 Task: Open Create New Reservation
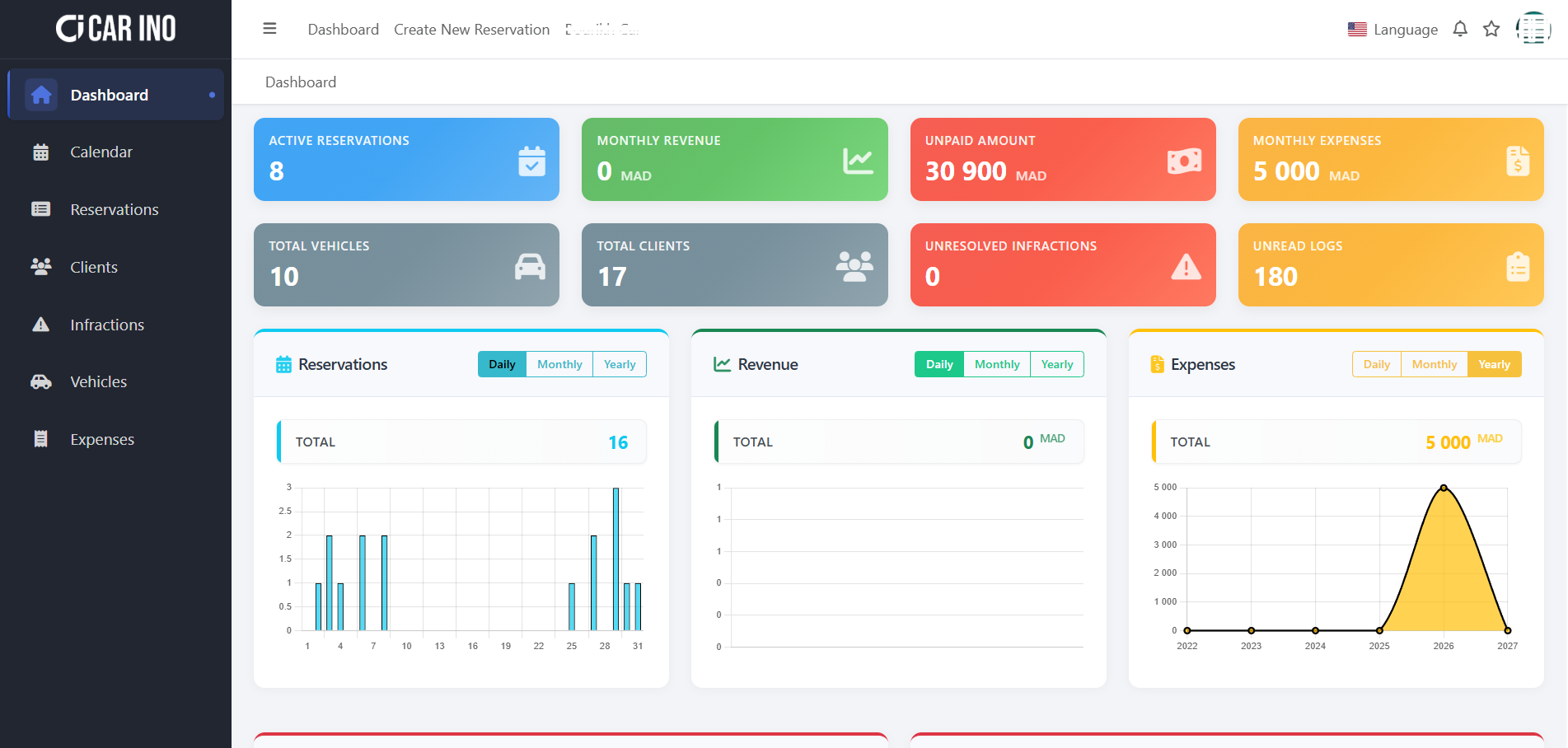pos(471,29)
